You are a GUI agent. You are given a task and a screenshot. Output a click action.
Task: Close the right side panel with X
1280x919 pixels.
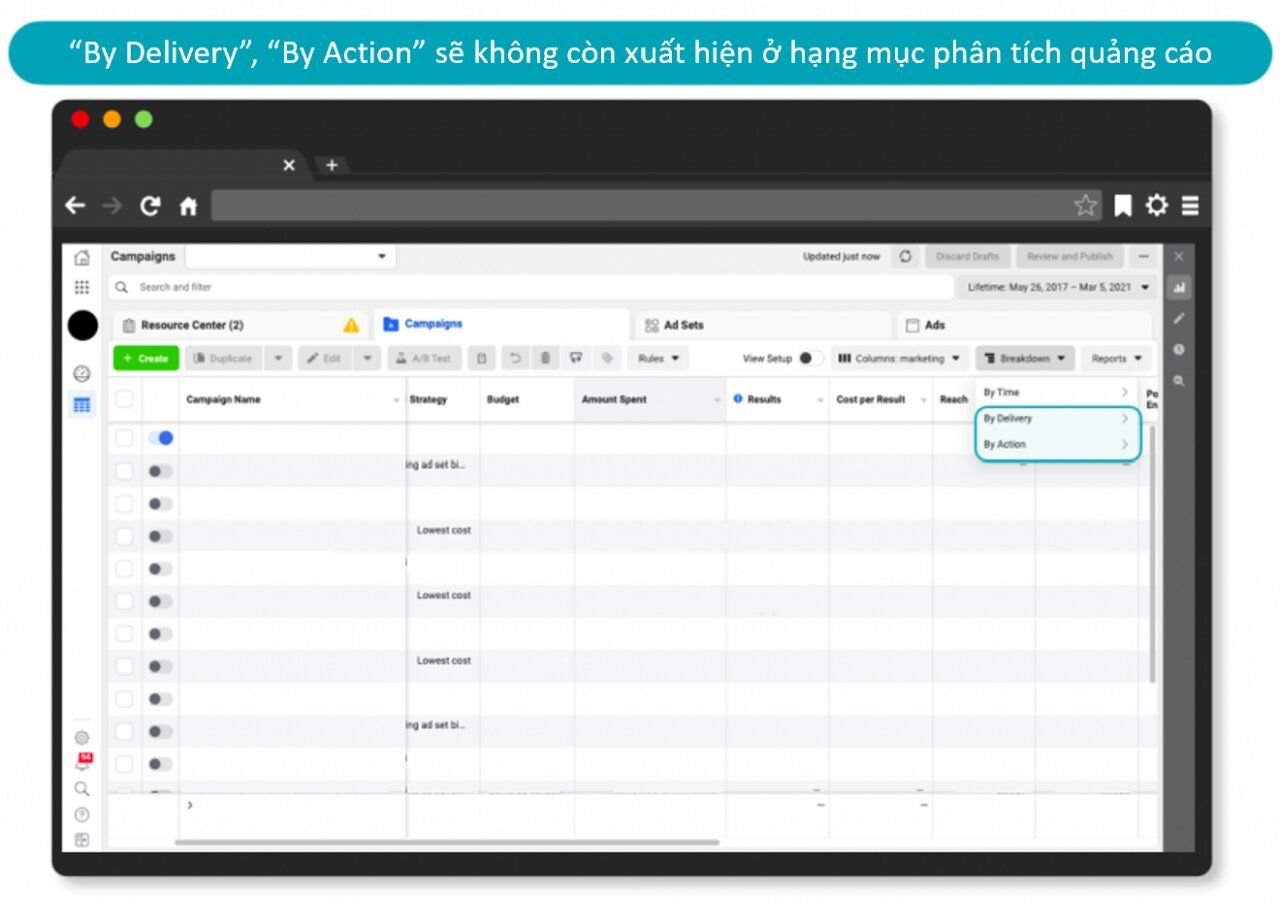(x=1179, y=257)
